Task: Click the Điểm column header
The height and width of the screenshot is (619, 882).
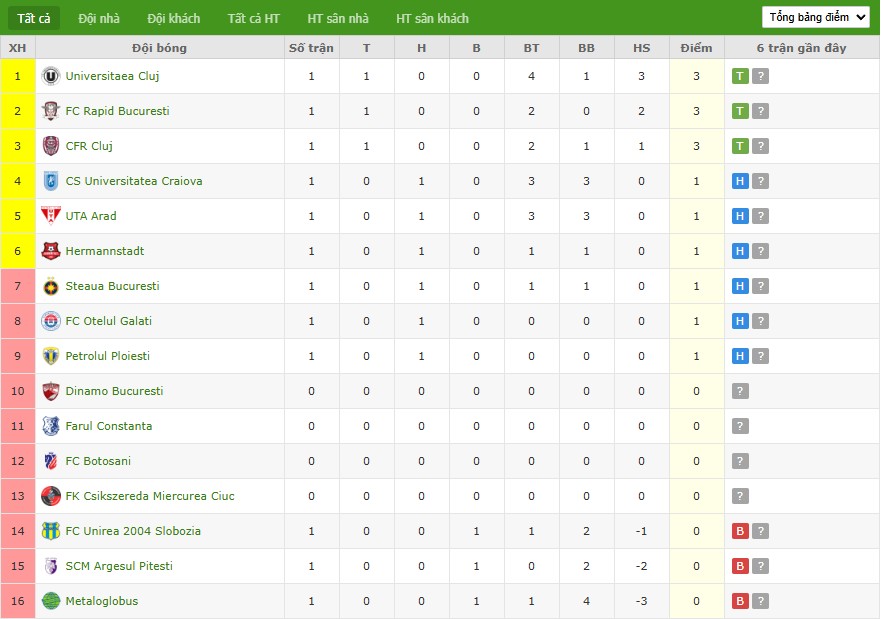Action: 696,48
